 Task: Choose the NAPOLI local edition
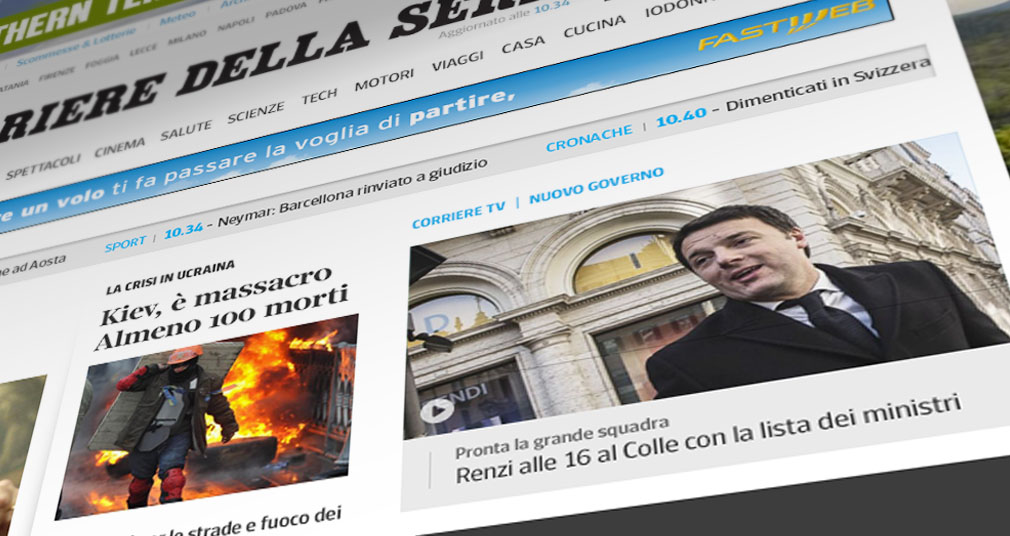236,24
